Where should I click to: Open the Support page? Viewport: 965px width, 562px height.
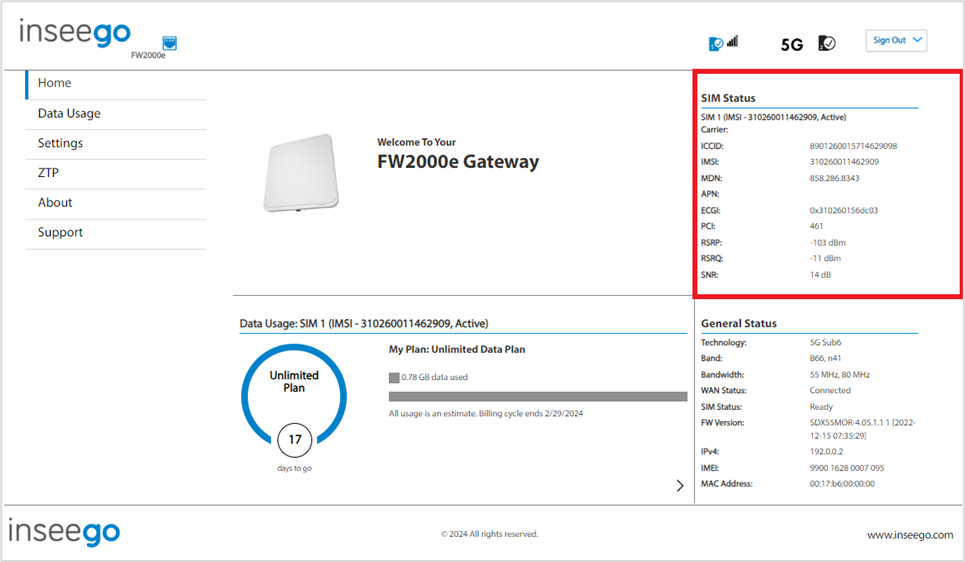coord(116,233)
